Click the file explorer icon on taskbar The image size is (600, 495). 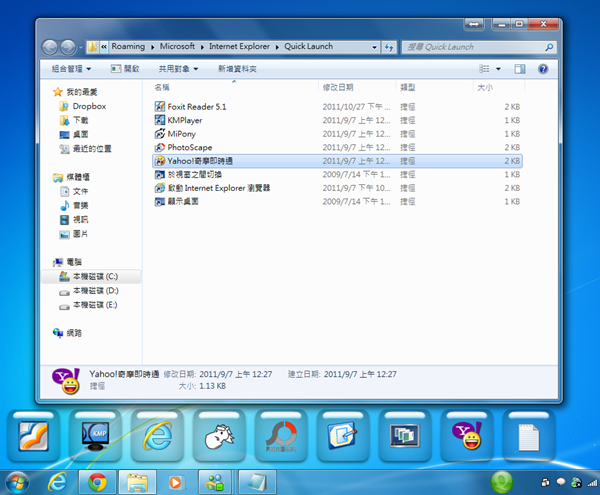(137, 482)
